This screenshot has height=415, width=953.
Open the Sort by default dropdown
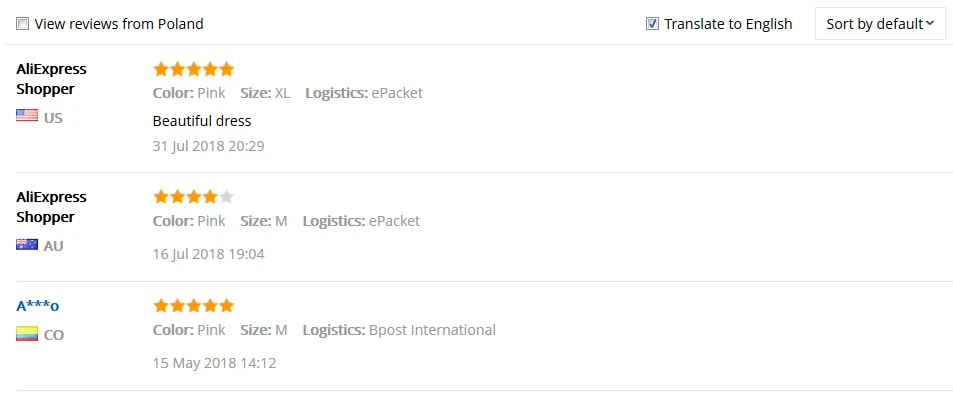tap(879, 24)
